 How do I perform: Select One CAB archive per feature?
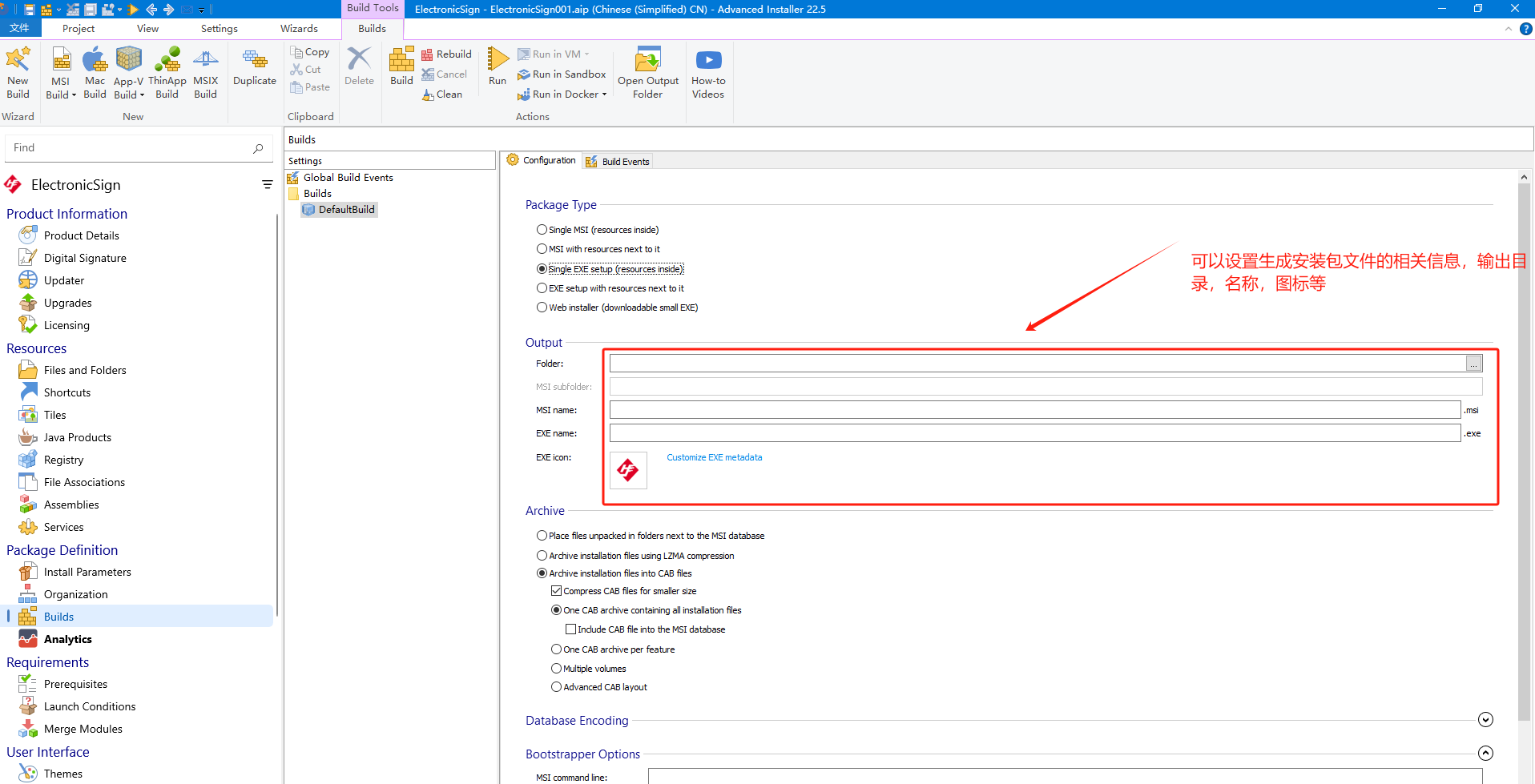(613, 649)
